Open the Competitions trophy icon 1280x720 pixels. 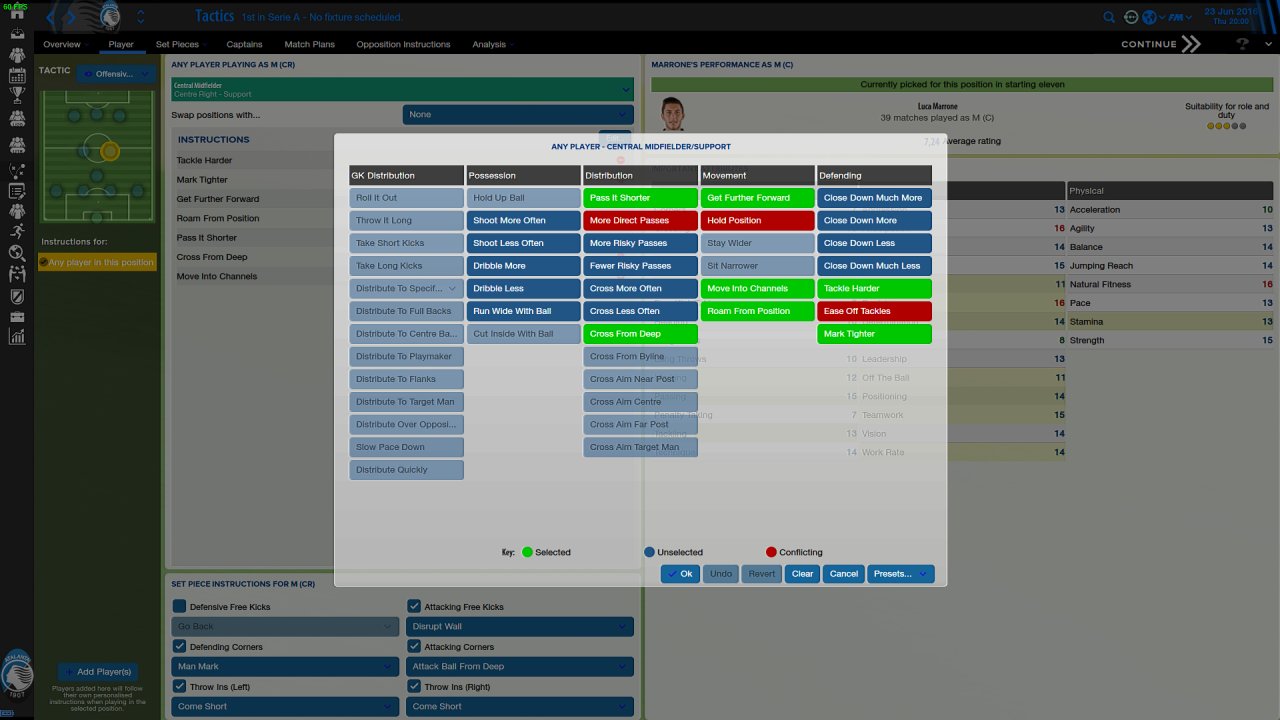click(x=17, y=96)
